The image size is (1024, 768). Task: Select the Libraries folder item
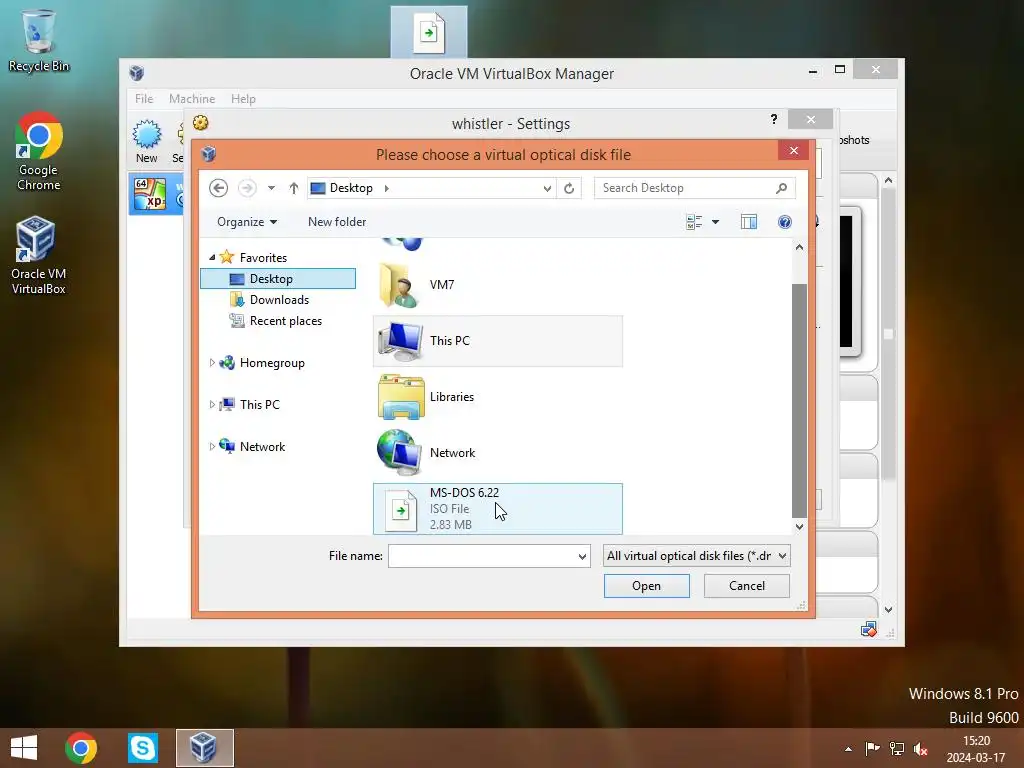(x=498, y=397)
